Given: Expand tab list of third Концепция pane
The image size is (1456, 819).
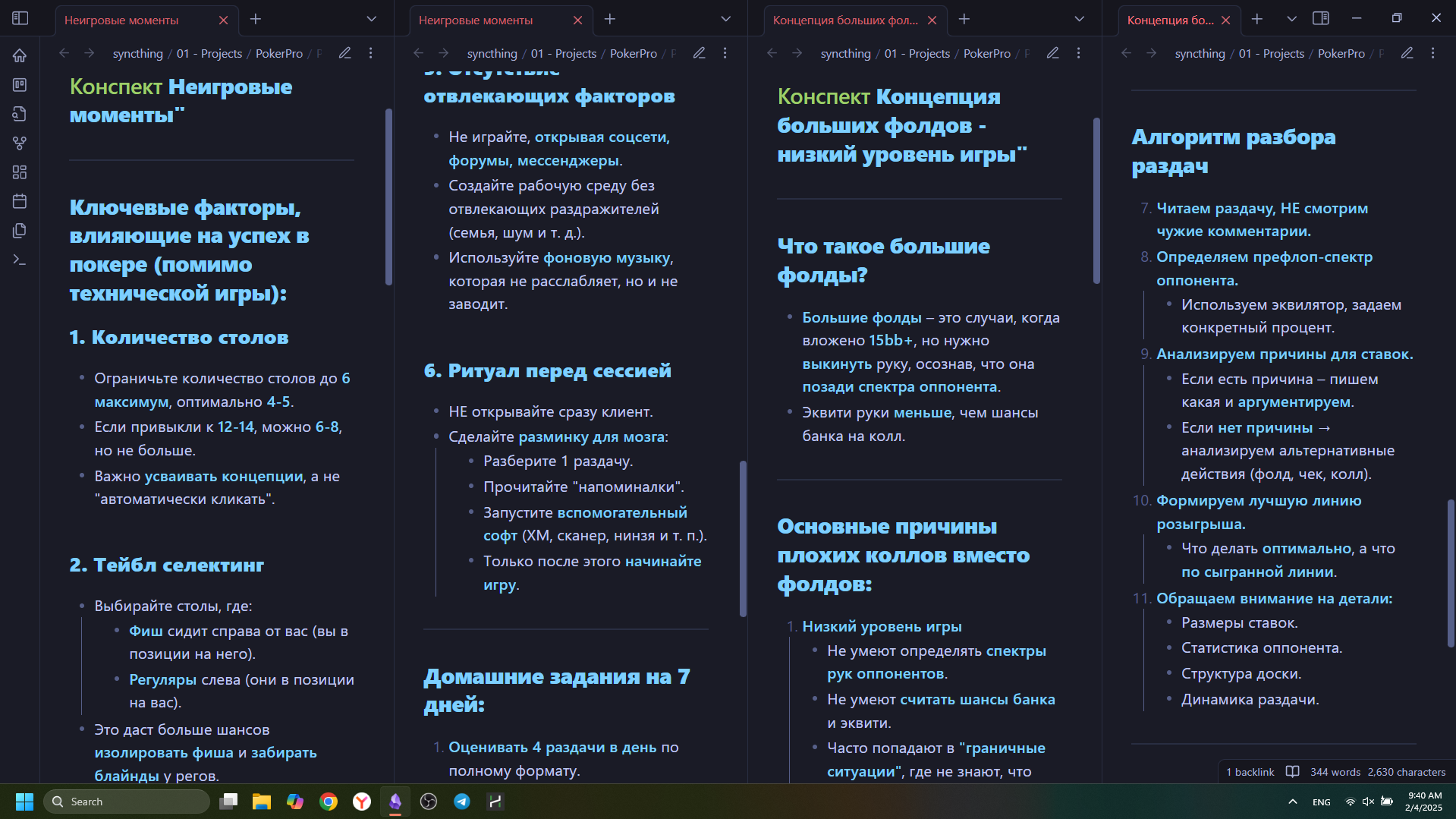Looking at the screenshot, I should pyautogui.click(x=1080, y=19).
